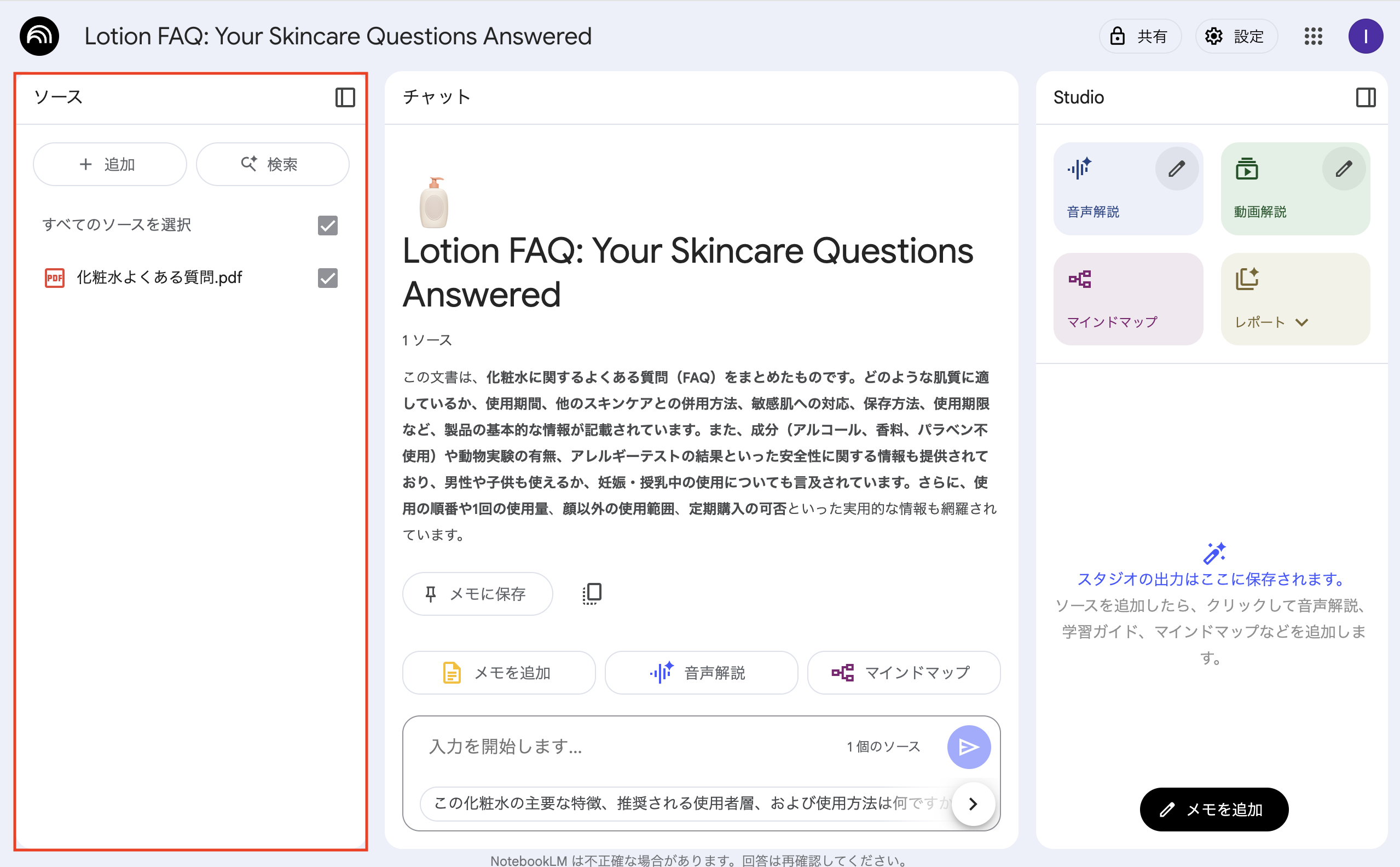Image resolution: width=1400 pixels, height=867 pixels.
Task: Collapse the Studio panel with its sidebar icon
Action: tap(1365, 97)
